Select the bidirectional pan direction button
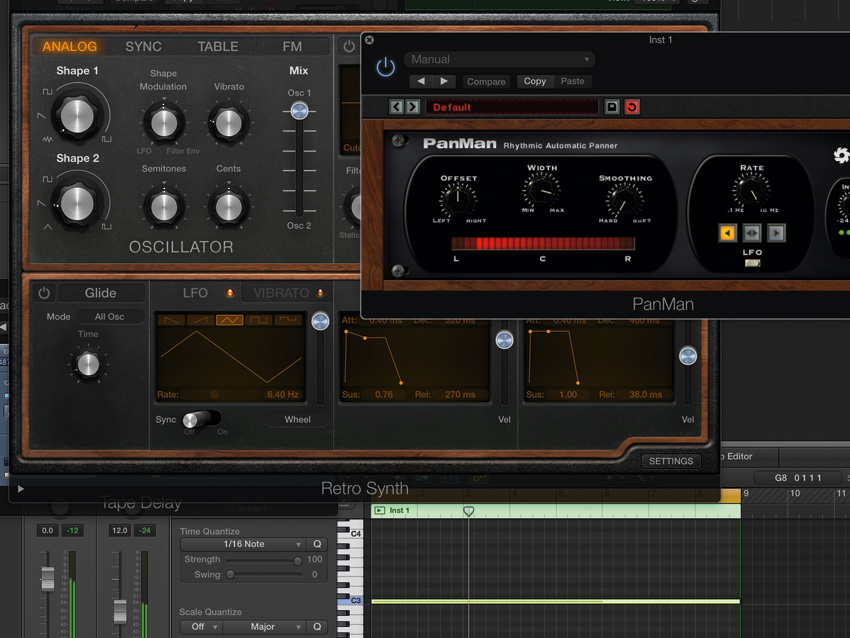Screen dimensions: 850x638 tap(751, 233)
